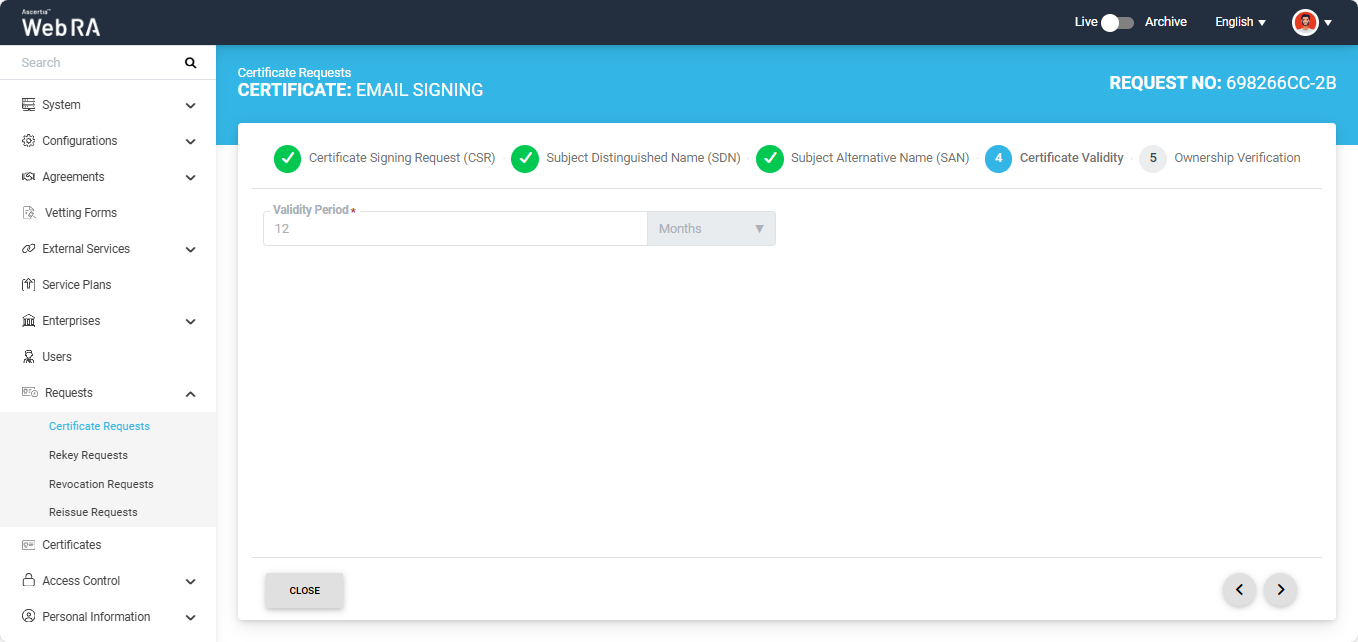1358x642 pixels.
Task: Collapse the Requests menu section
Action: (190, 394)
